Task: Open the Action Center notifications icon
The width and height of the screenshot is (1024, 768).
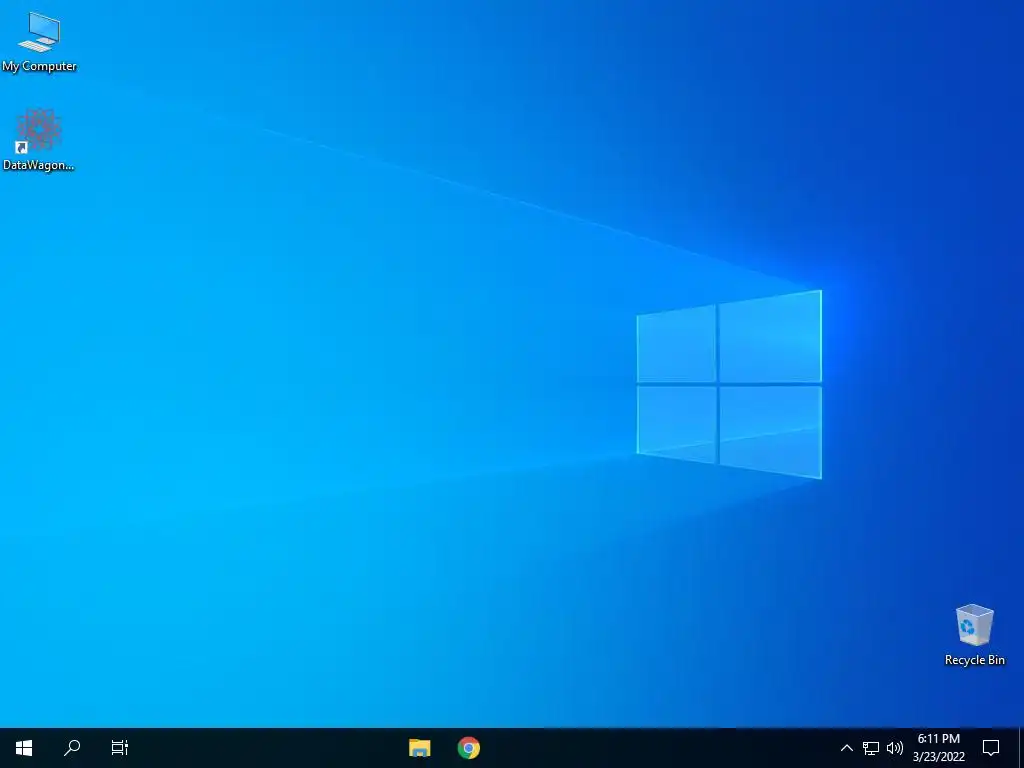Action: 991,748
